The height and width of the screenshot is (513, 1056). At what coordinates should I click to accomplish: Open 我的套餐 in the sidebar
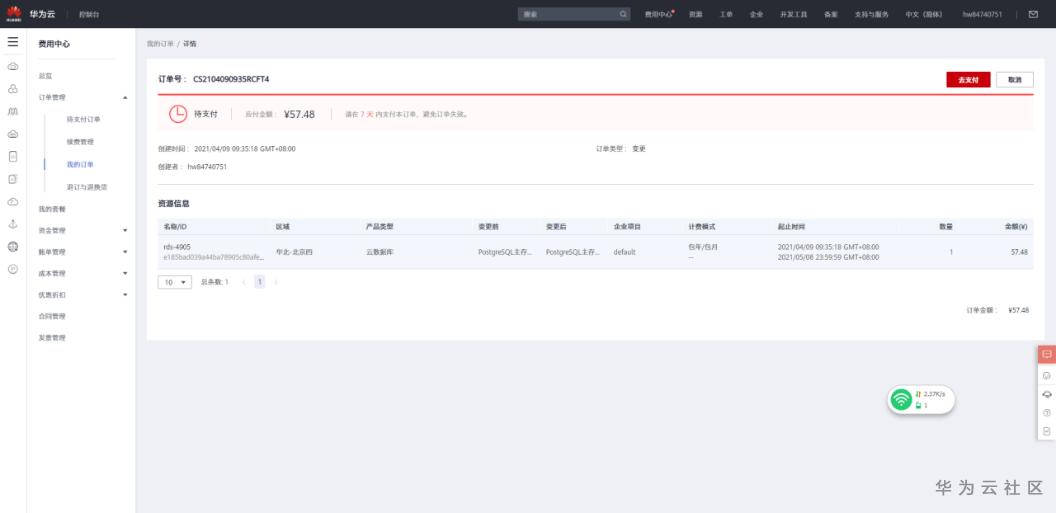(52, 209)
